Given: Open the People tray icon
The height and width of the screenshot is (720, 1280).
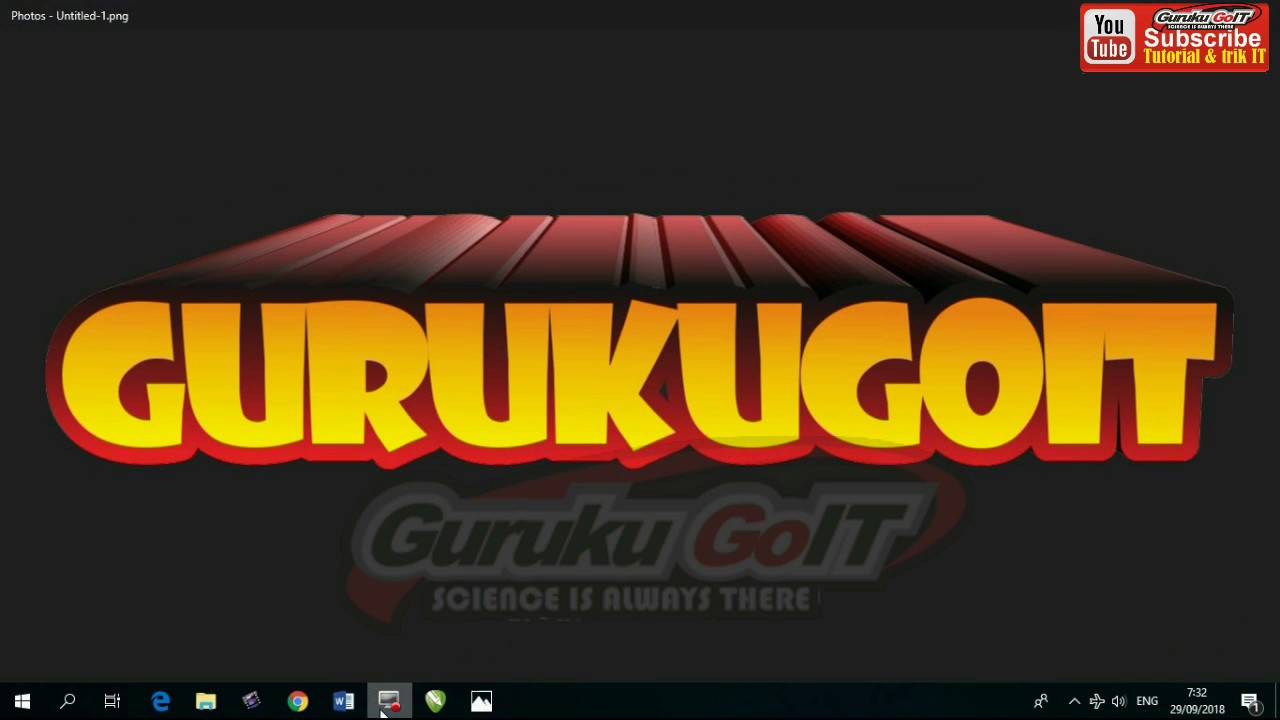Looking at the screenshot, I should pos(1041,701).
